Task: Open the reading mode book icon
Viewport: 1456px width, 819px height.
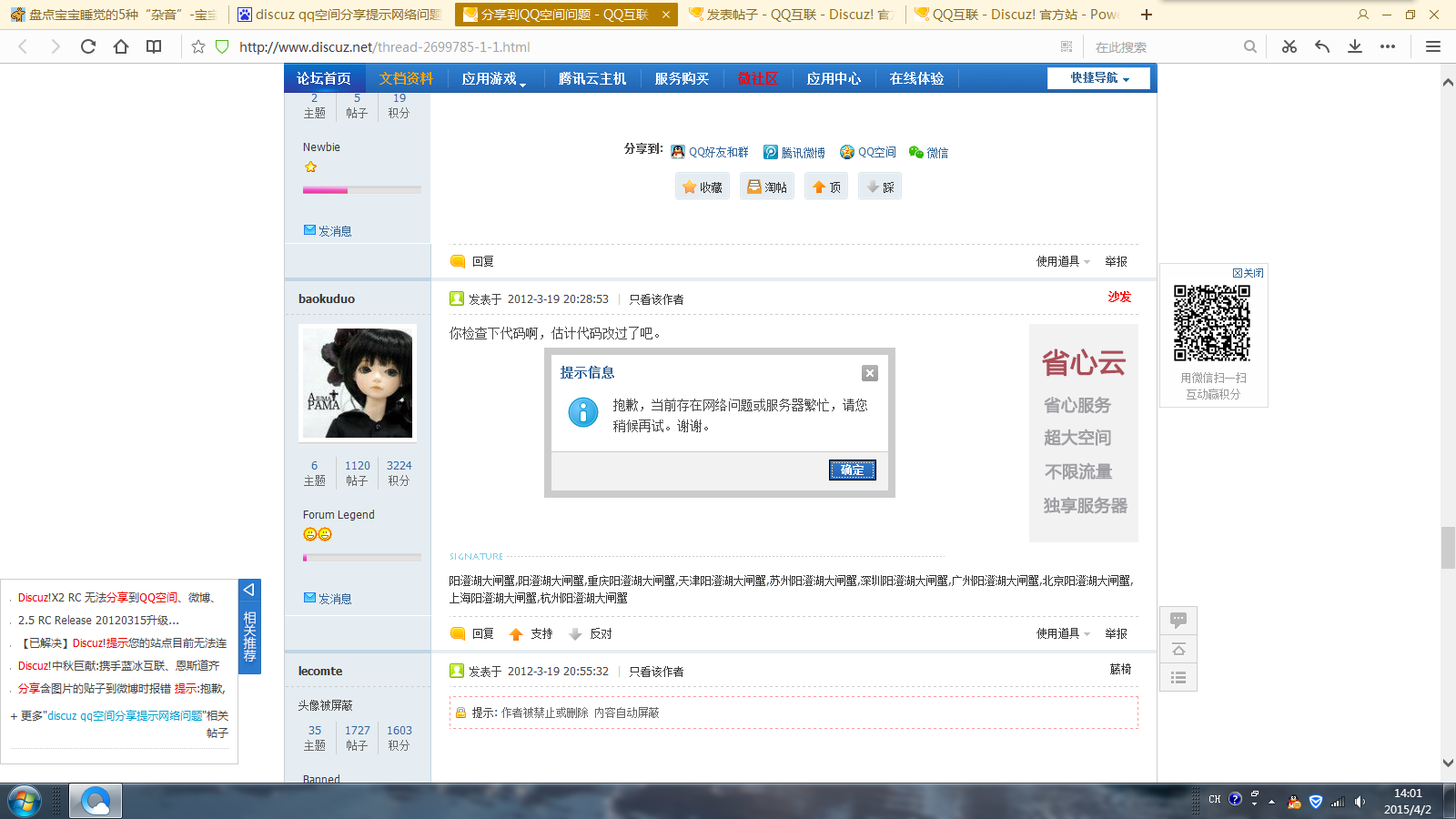Action: pyautogui.click(x=154, y=46)
